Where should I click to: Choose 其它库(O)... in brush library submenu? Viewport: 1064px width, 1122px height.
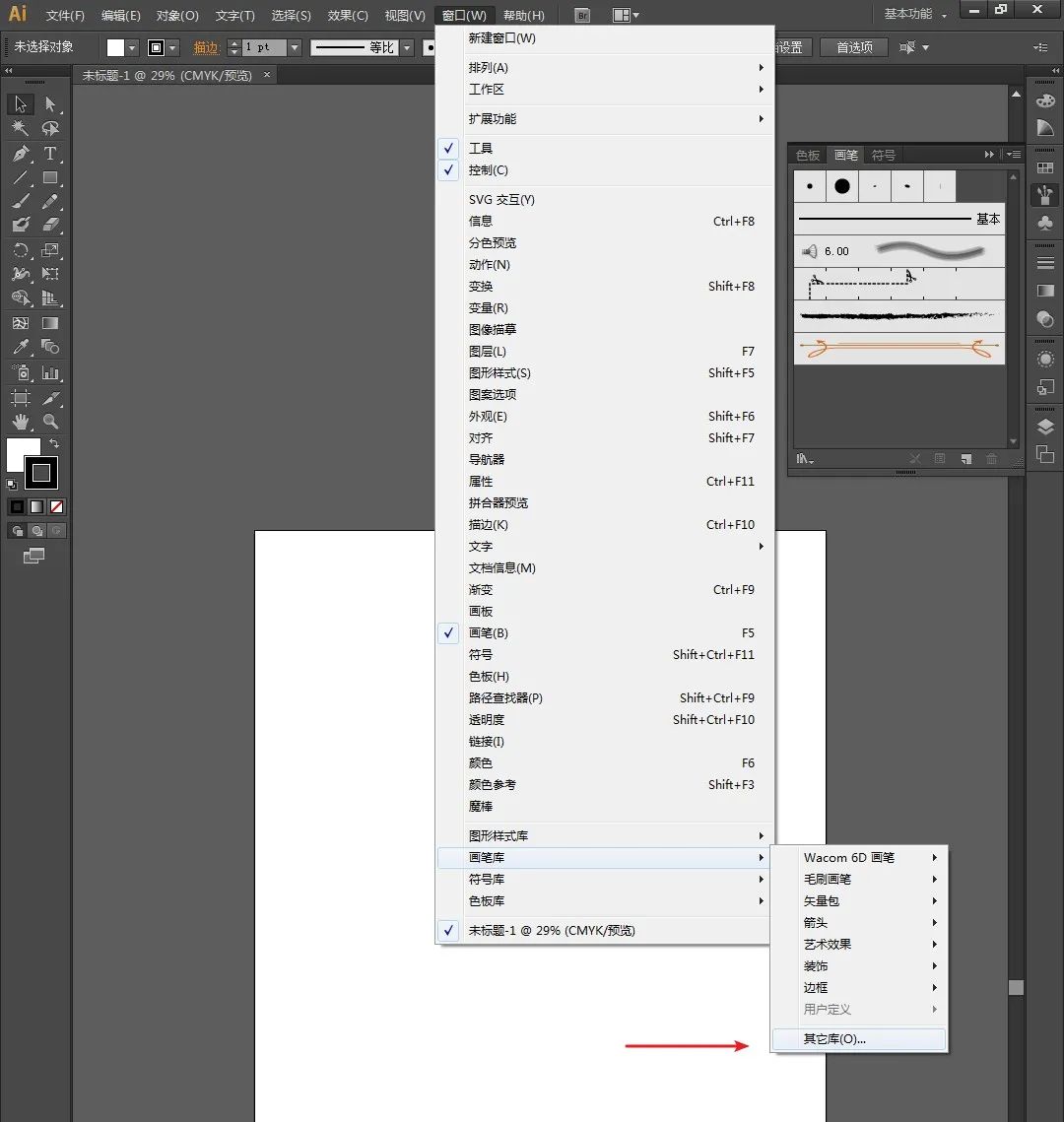859,1039
